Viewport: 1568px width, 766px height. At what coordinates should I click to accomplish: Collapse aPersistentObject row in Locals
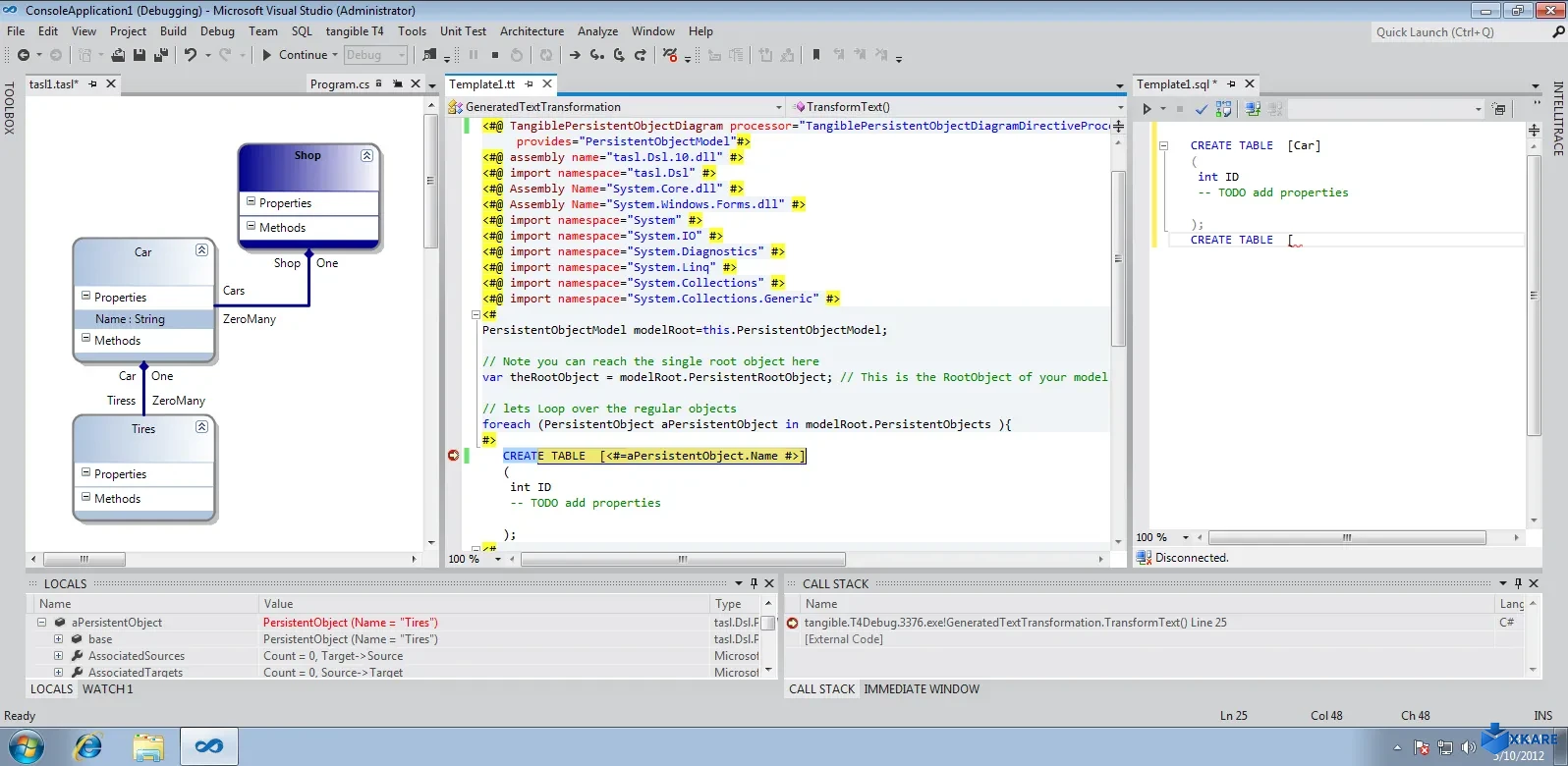tap(41, 623)
